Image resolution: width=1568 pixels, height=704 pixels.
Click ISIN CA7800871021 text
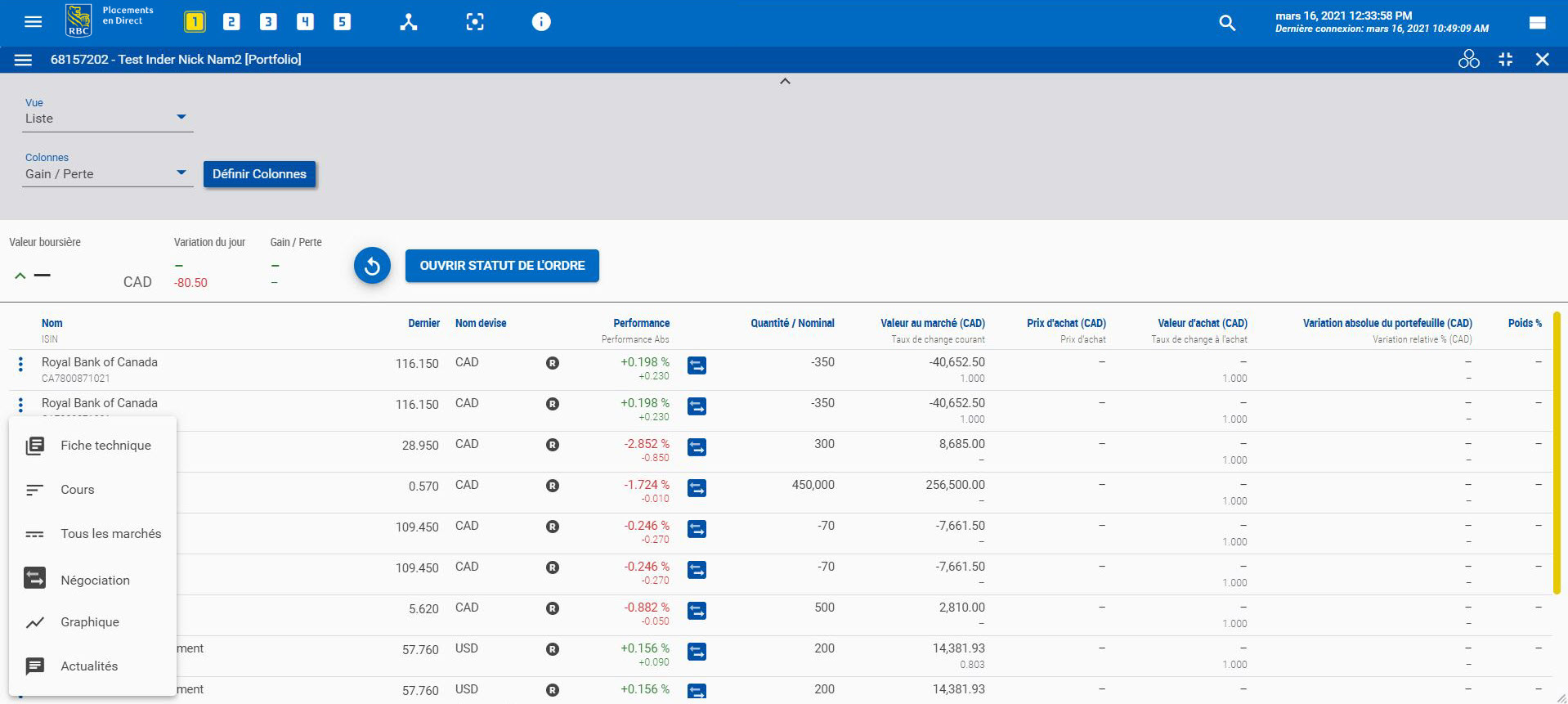(75, 379)
